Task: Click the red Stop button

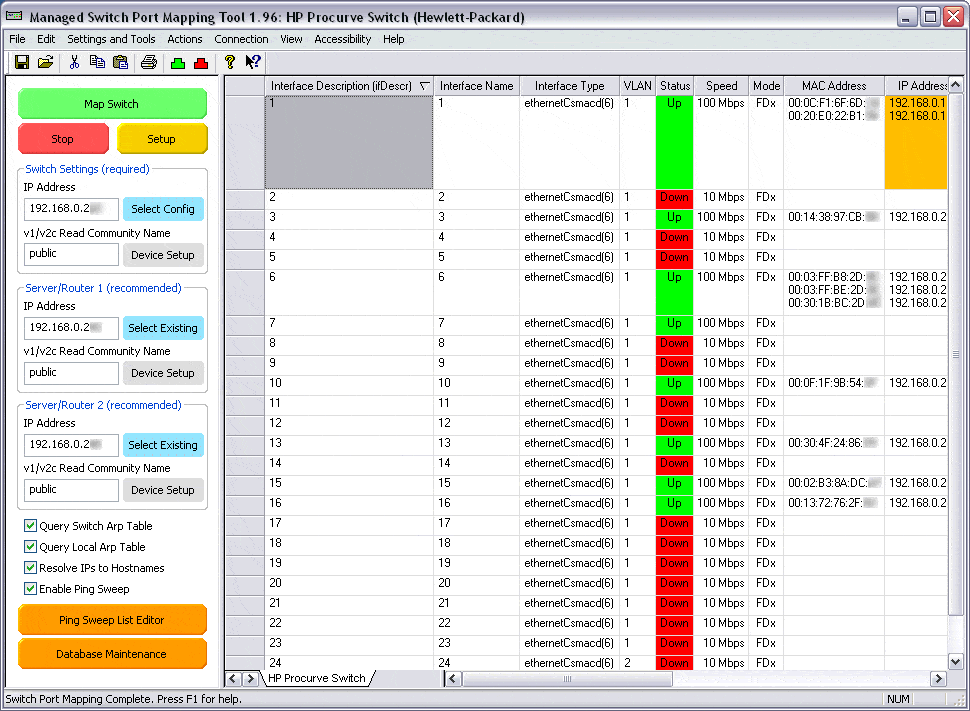Action: coord(63,139)
